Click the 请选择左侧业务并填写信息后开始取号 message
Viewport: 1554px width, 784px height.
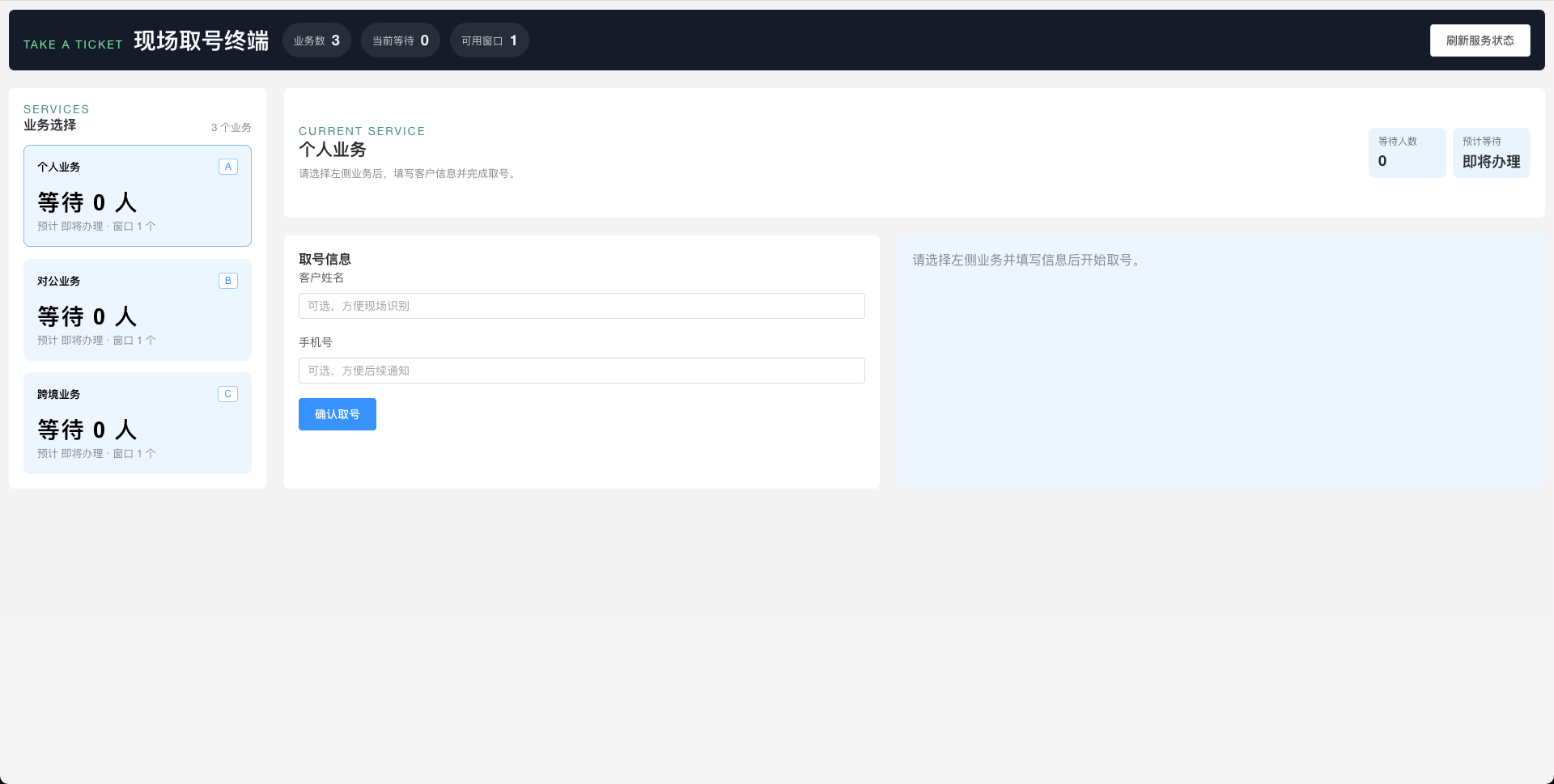tap(1027, 260)
